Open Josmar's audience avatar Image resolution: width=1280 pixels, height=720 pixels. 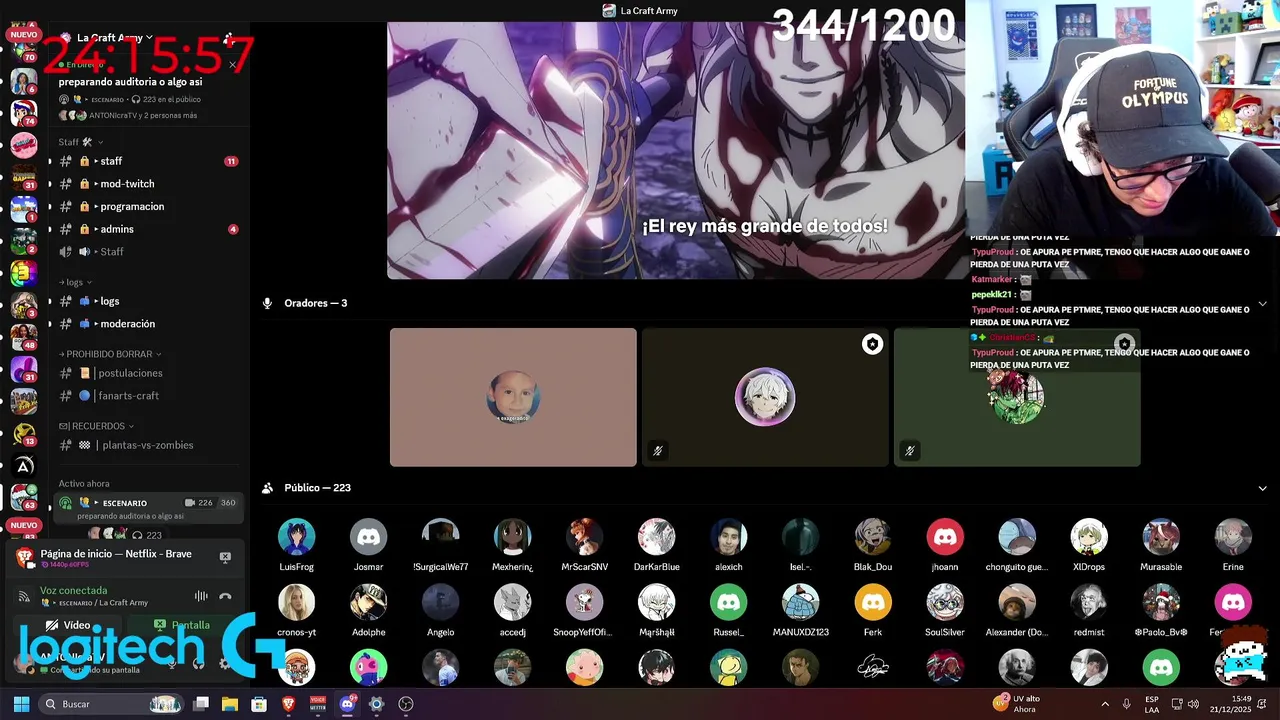[x=368, y=537]
